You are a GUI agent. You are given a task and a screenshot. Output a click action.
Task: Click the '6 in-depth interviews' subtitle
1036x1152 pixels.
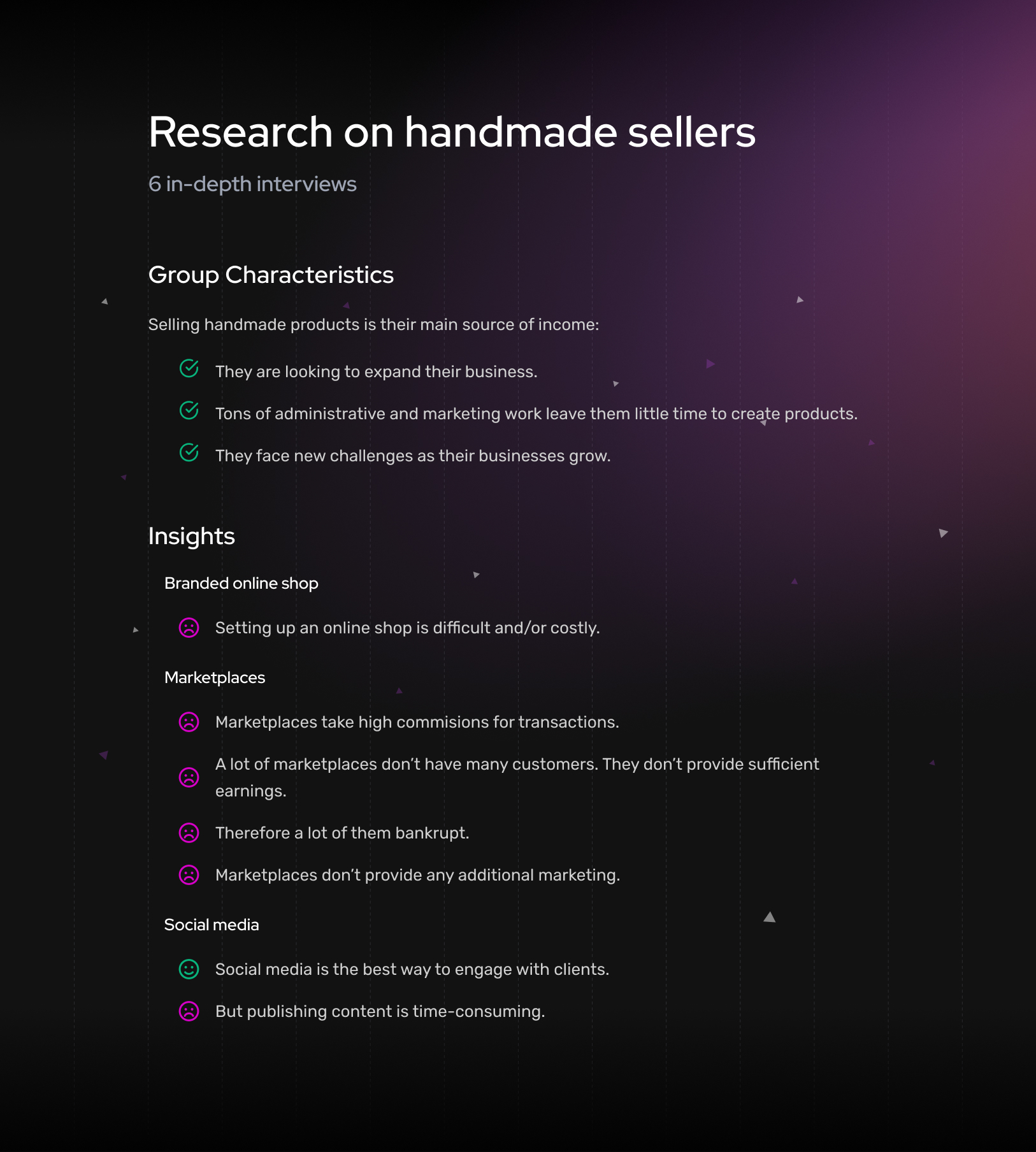pyautogui.click(x=252, y=184)
